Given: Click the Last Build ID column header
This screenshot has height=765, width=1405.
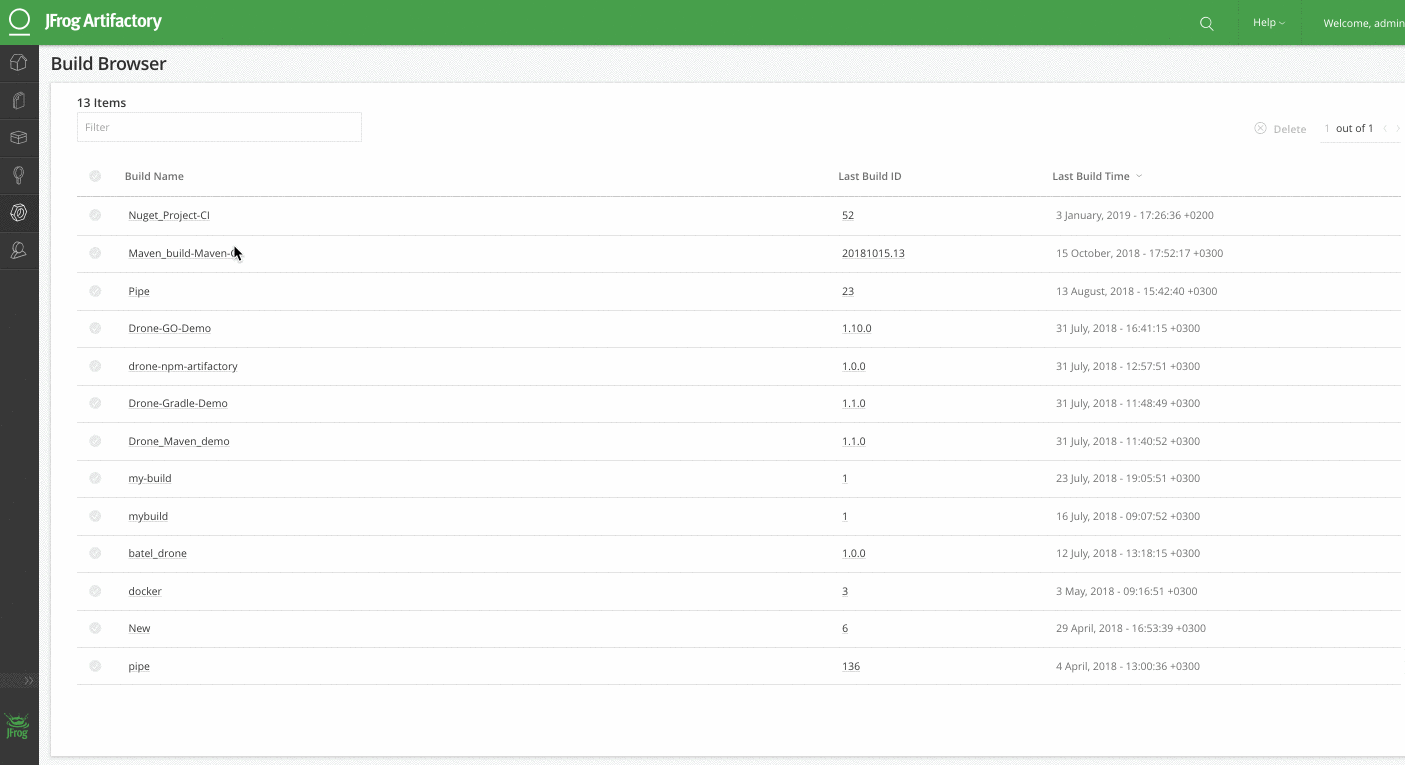Looking at the screenshot, I should pos(869,176).
